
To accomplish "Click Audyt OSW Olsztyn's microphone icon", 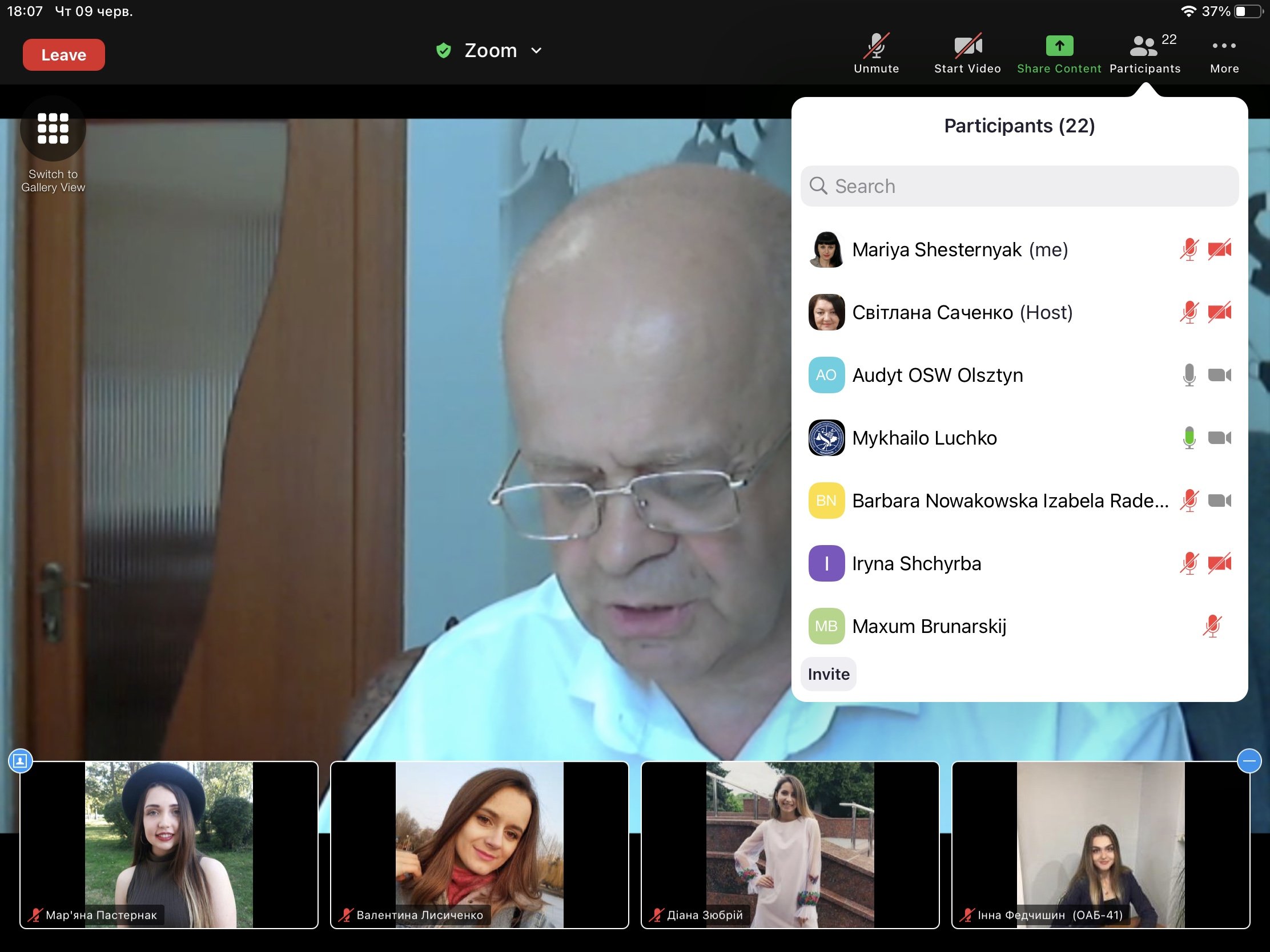I will [x=1189, y=375].
